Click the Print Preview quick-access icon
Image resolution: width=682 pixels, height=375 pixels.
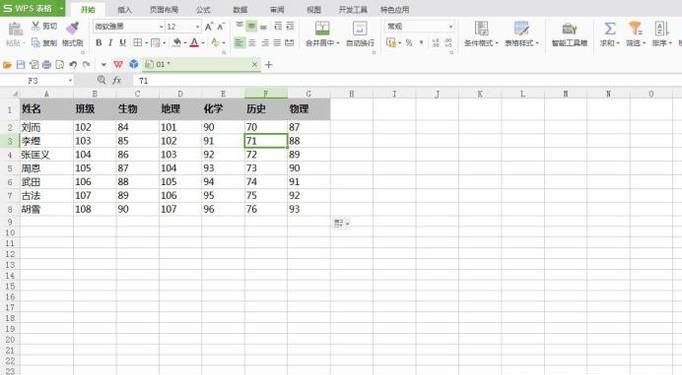coord(60,65)
